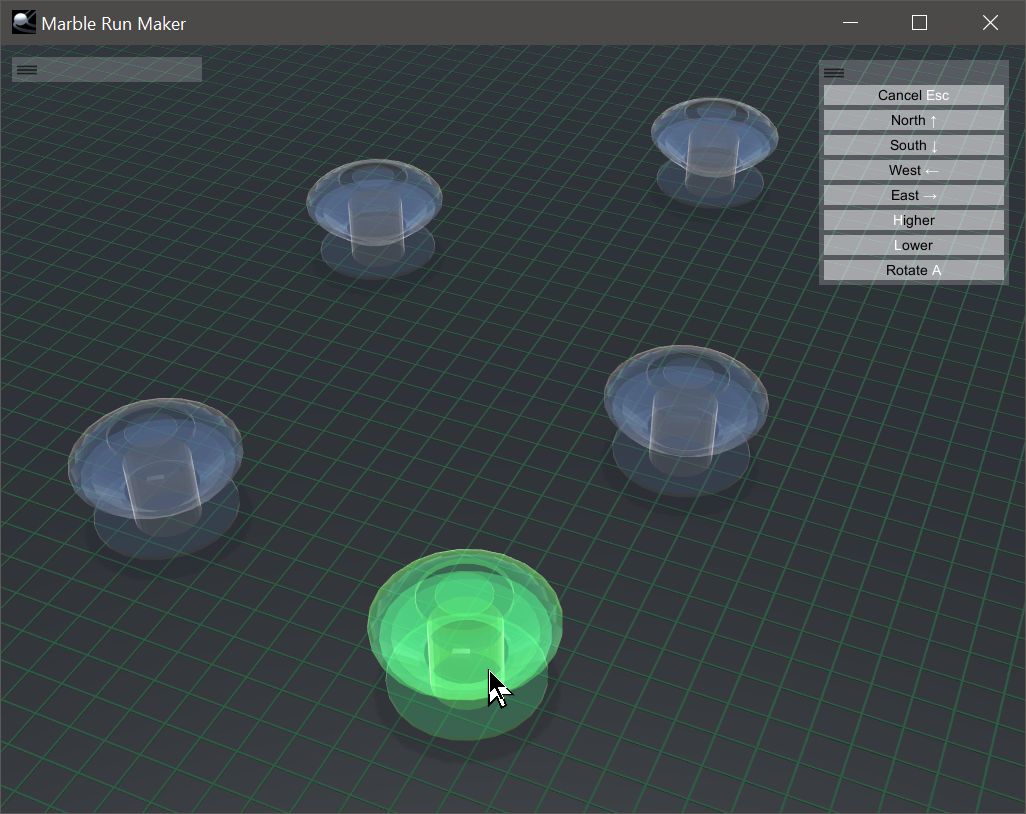Close the Marble Run Maker window

991,23
